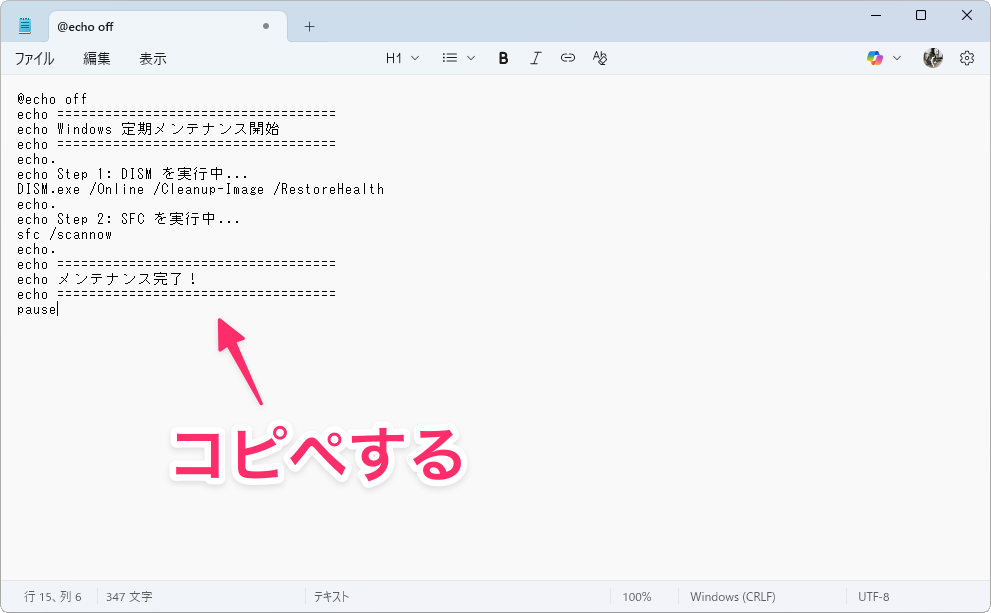The height and width of the screenshot is (613, 991).
Task: Open the ファイル menu
Action: (34, 59)
